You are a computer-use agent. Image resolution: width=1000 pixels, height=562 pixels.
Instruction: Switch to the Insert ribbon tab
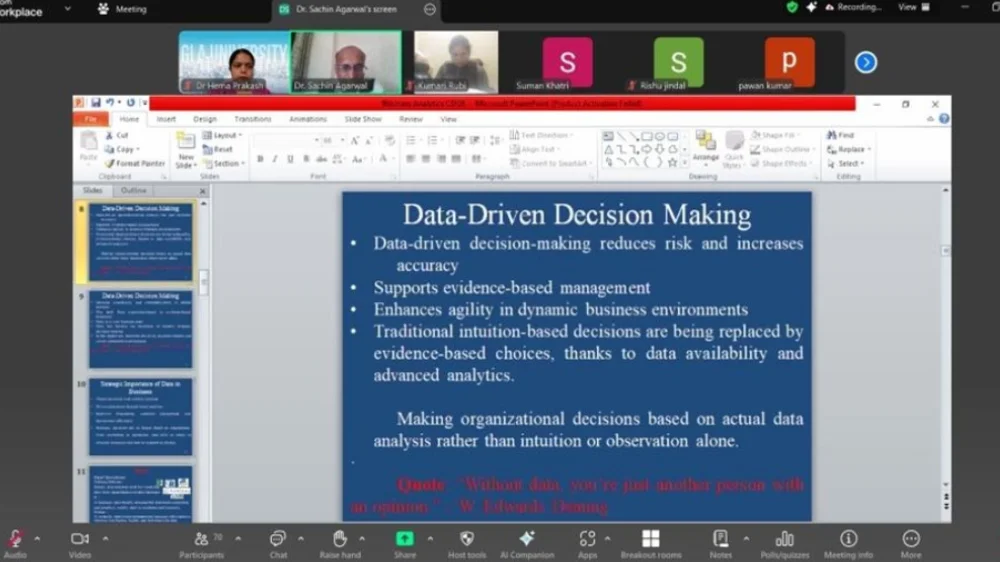tap(166, 119)
